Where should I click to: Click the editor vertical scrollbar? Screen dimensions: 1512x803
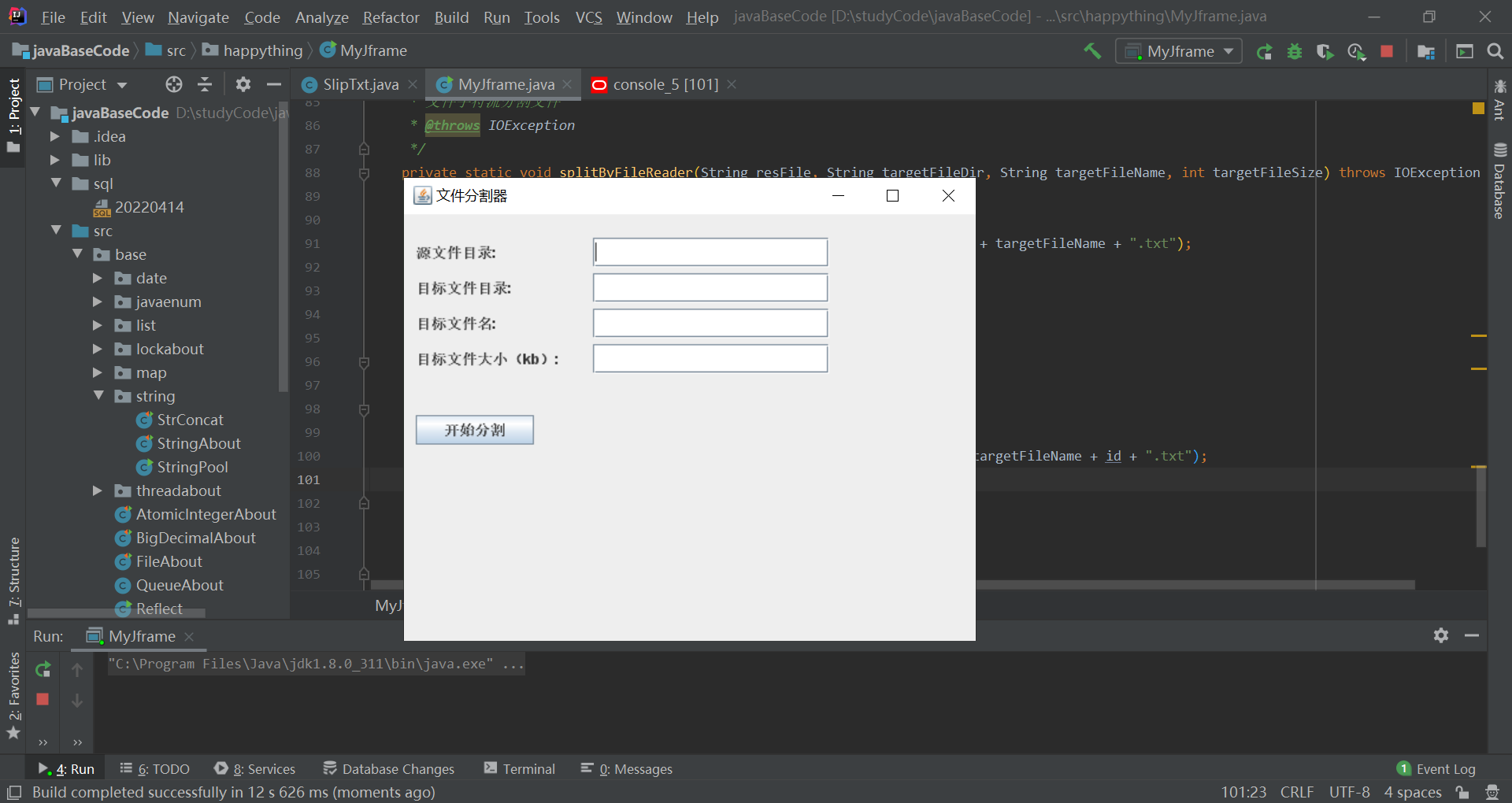point(1480,505)
